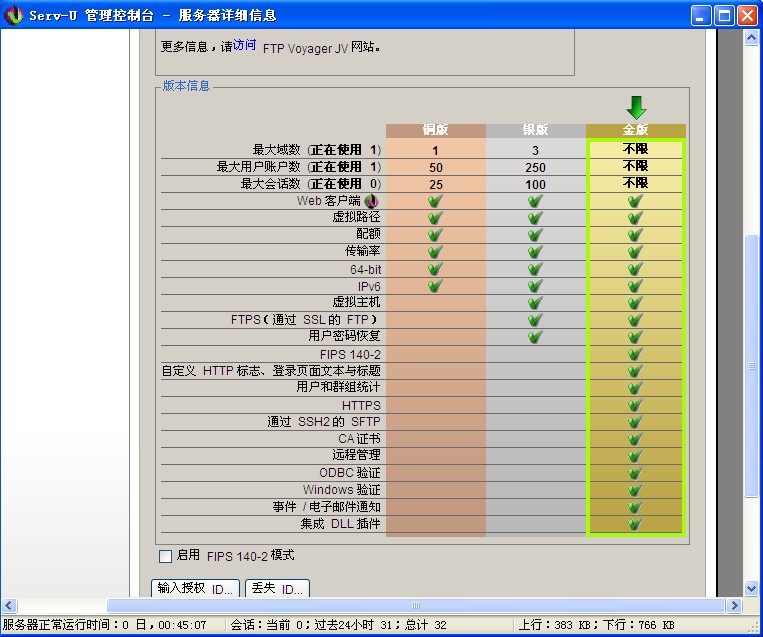Click gold checkmark for FIPS 140-2
Screen dimensions: 763x637
click(635, 354)
